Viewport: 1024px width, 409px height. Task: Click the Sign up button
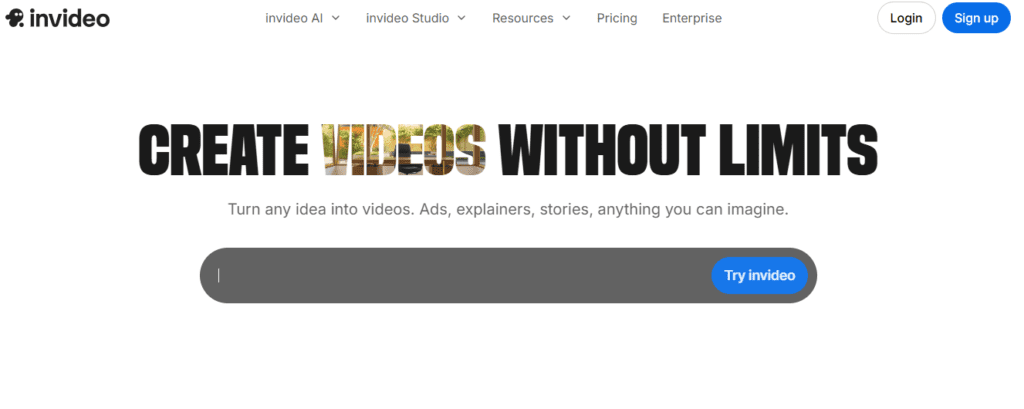click(x=976, y=18)
